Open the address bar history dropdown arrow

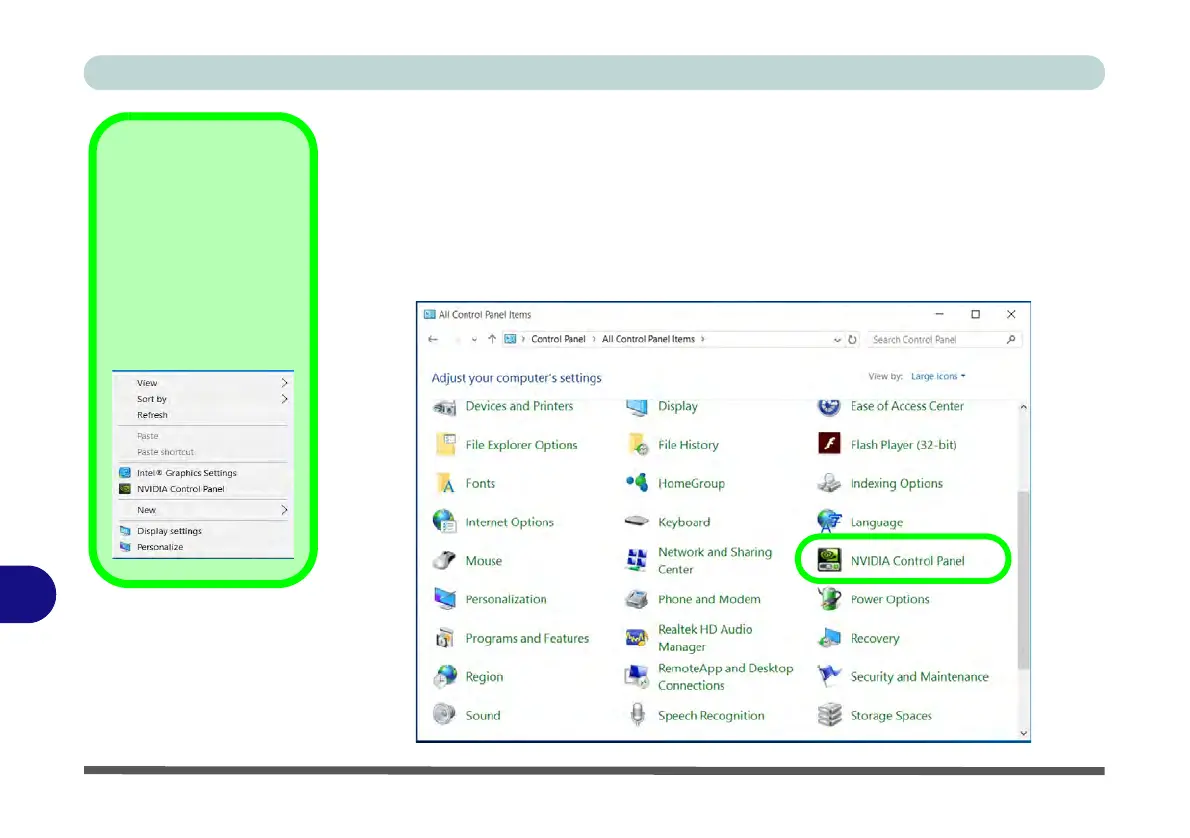click(x=836, y=339)
